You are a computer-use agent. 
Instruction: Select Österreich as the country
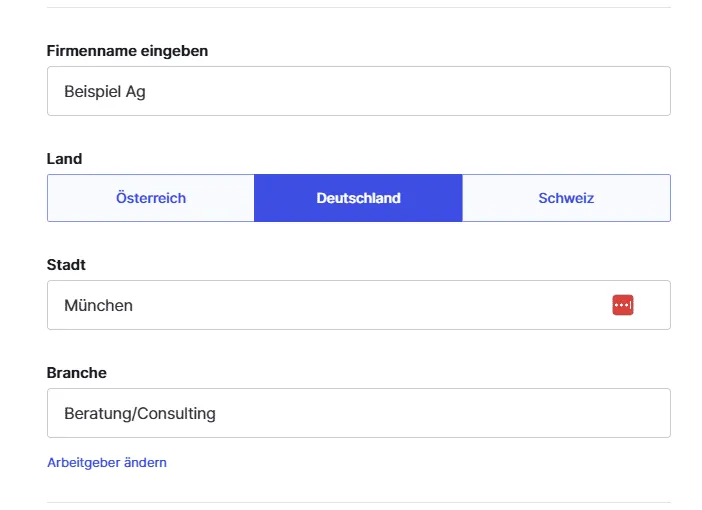(151, 198)
